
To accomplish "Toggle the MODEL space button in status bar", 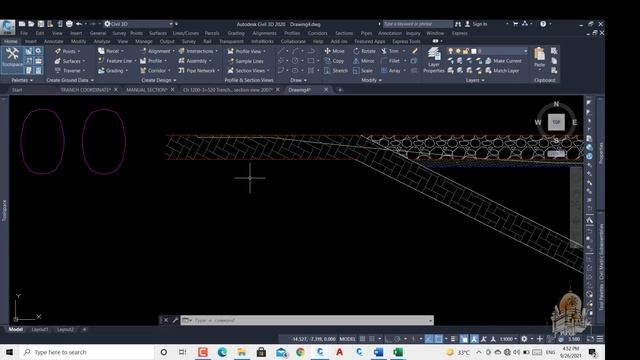I will click(x=347, y=339).
